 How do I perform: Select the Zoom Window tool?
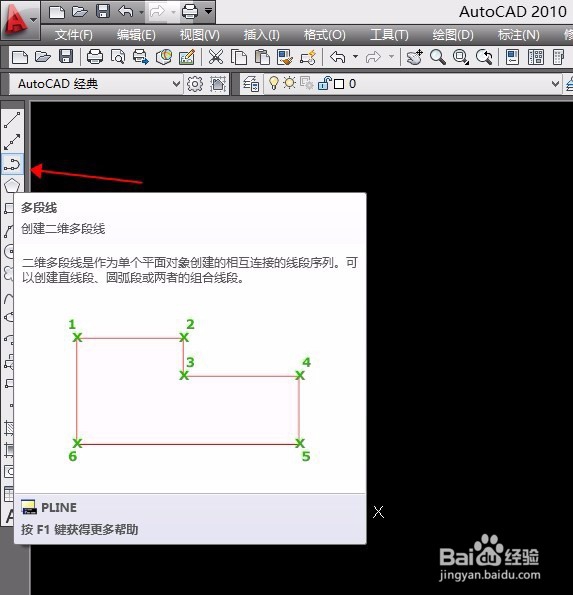pos(461,57)
